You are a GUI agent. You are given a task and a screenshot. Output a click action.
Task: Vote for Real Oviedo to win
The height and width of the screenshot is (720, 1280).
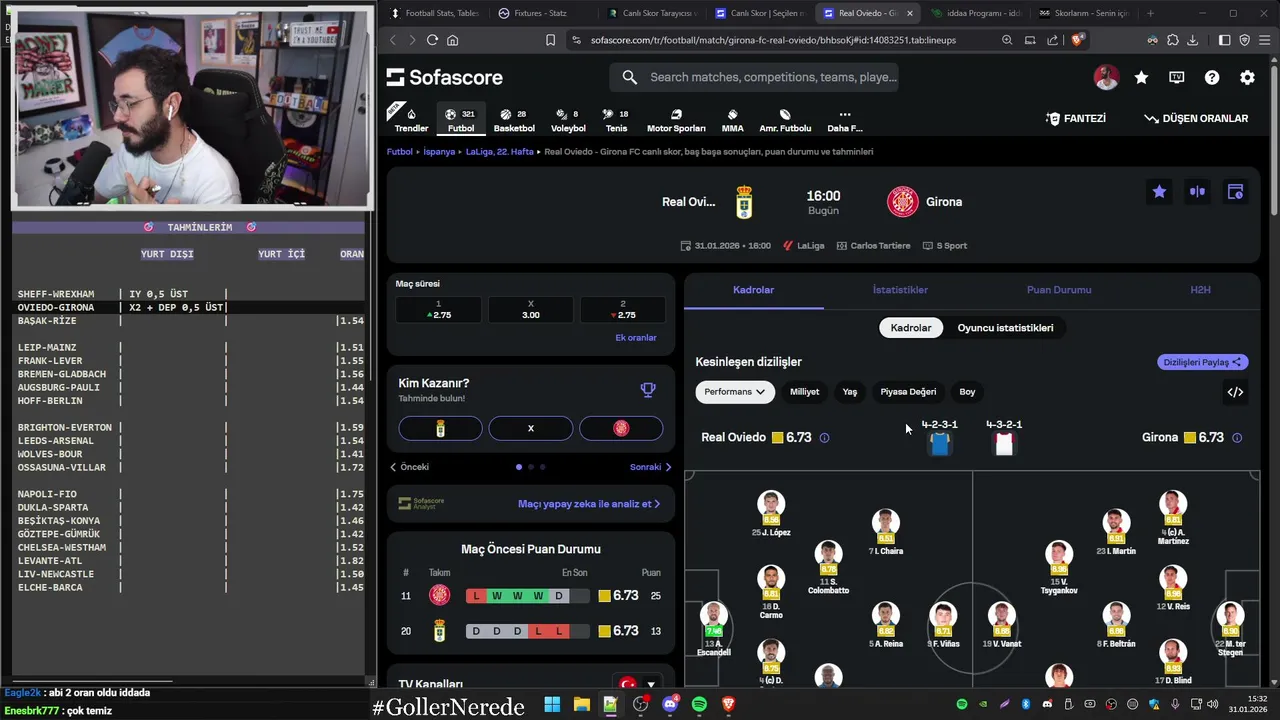pyautogui.click(x=440, y=428)
